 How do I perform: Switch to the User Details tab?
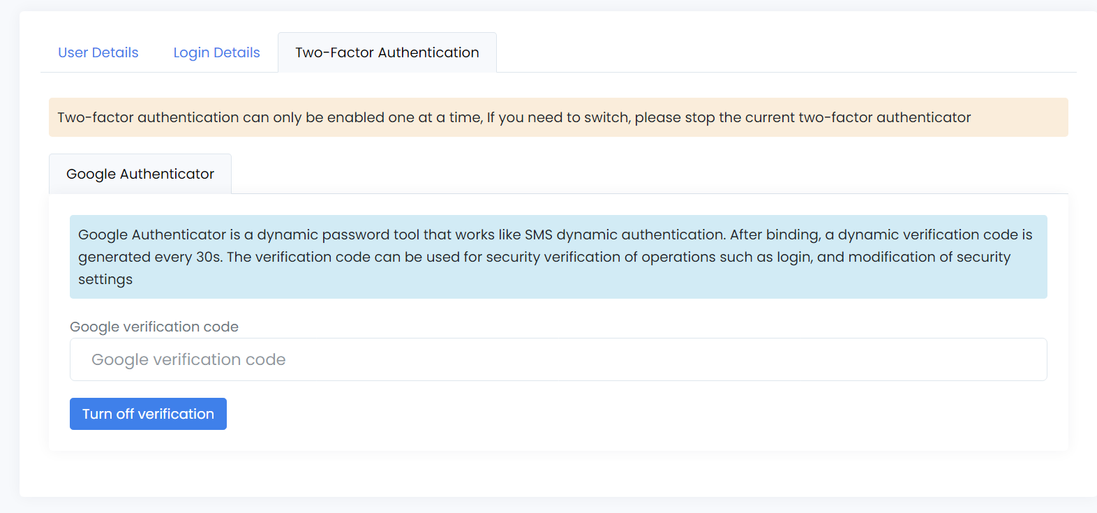pyautogui.click(x=98, y=52)
